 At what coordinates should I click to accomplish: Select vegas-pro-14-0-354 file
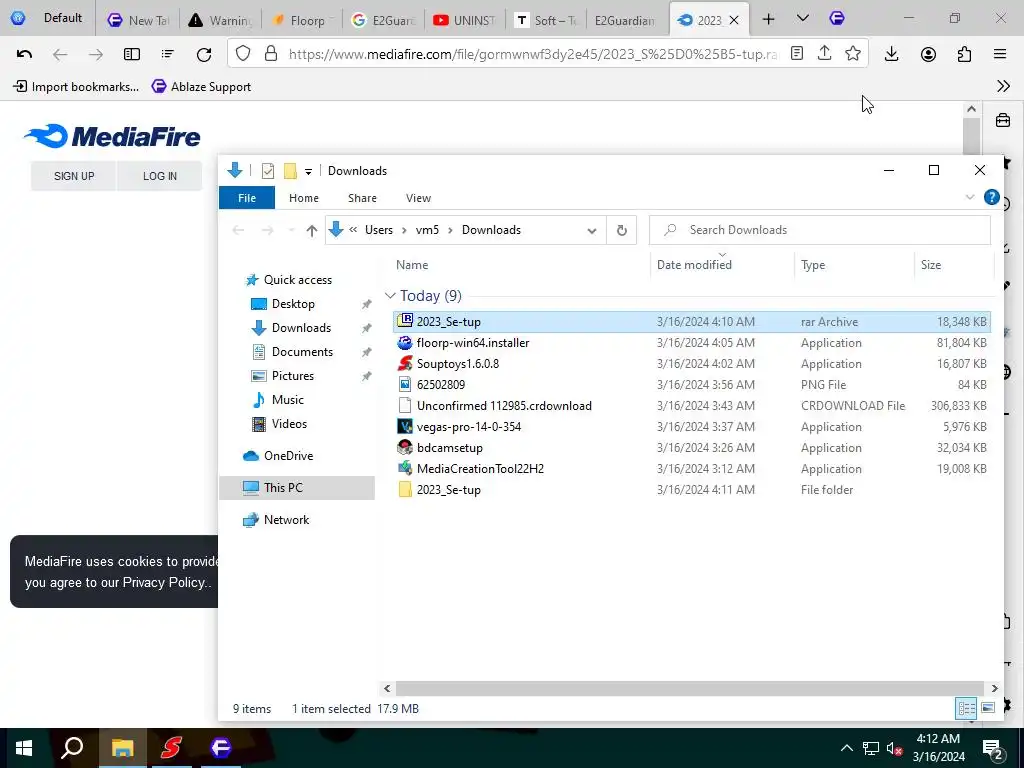pyautogui.click(x=692, y=426)
